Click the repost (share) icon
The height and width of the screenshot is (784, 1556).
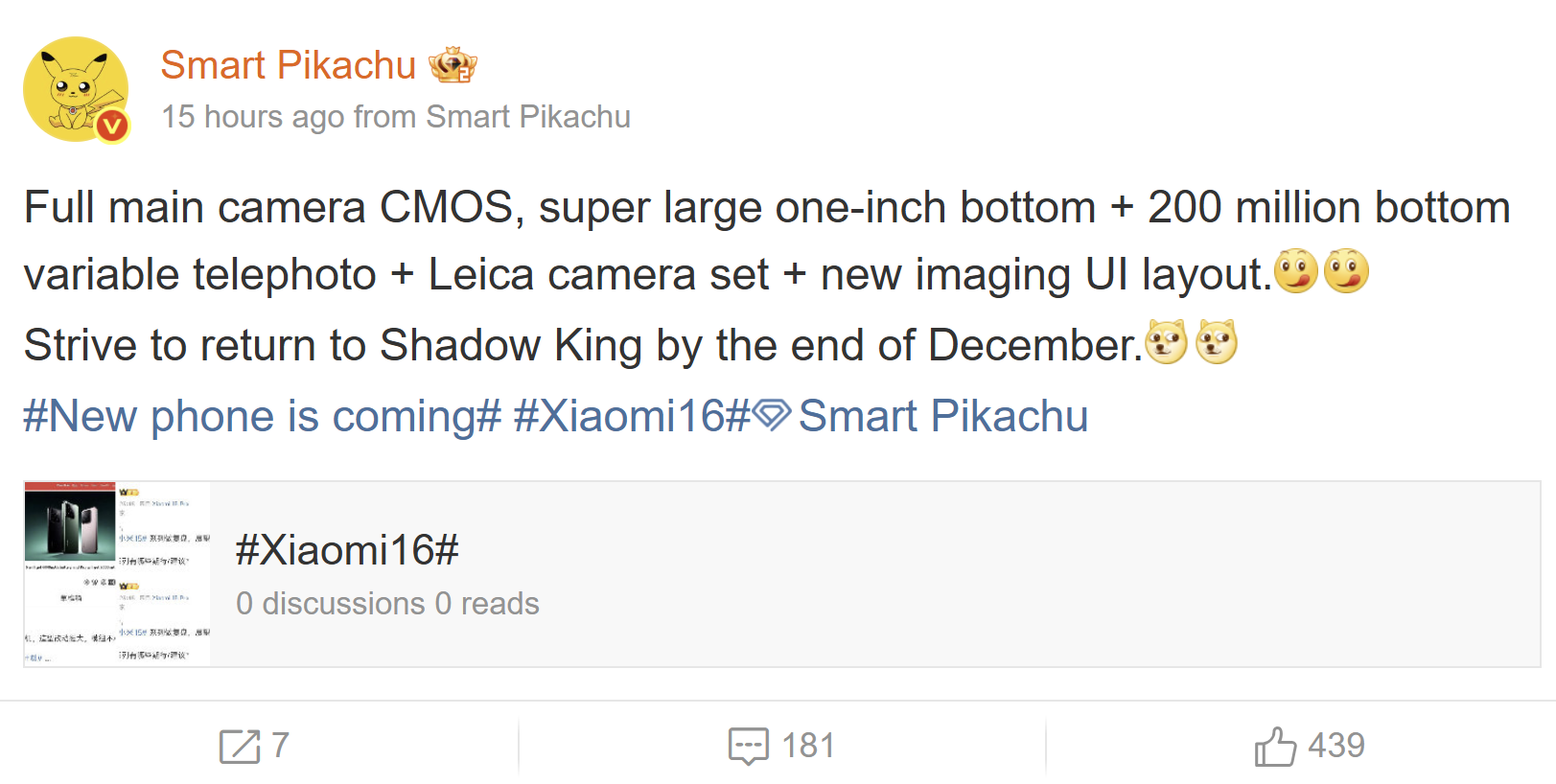pos(240,746)
